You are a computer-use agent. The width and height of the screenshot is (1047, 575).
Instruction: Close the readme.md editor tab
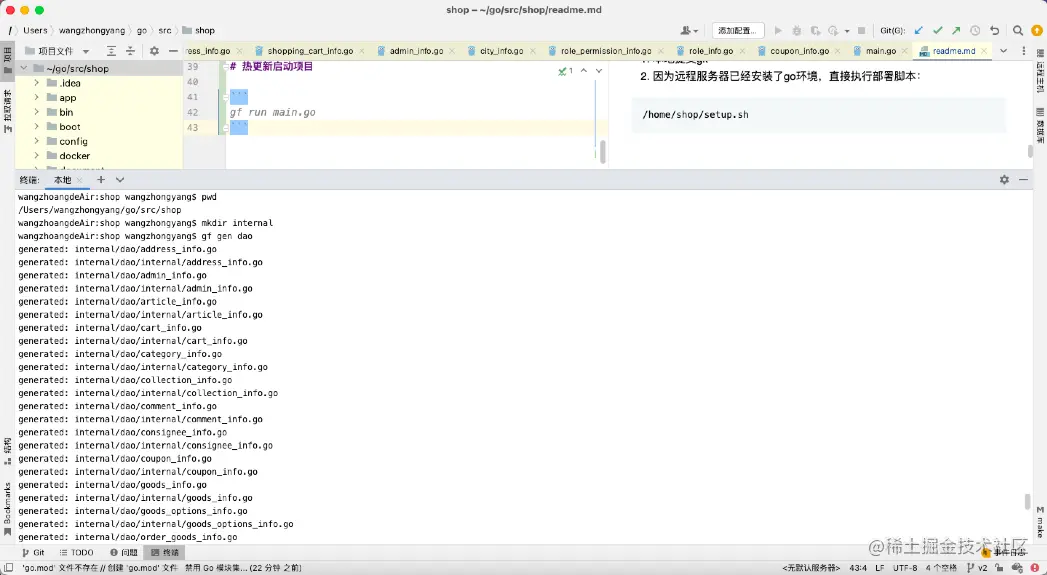[983, 51]
